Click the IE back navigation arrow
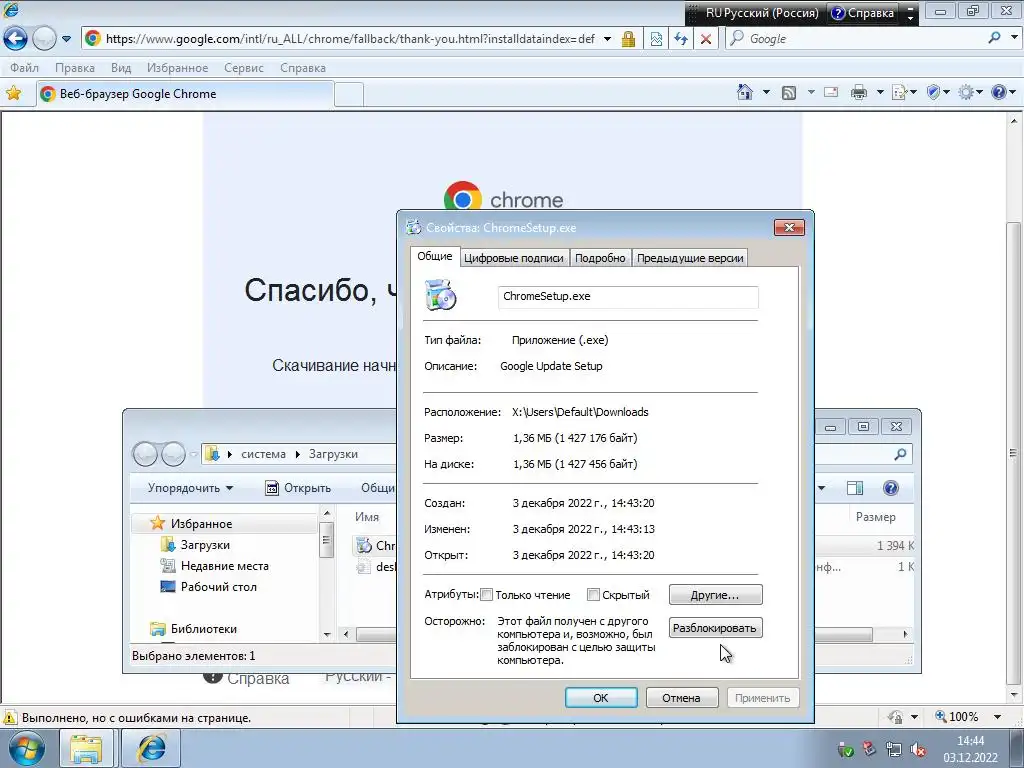1024x768 pixels. pos(16,39)
